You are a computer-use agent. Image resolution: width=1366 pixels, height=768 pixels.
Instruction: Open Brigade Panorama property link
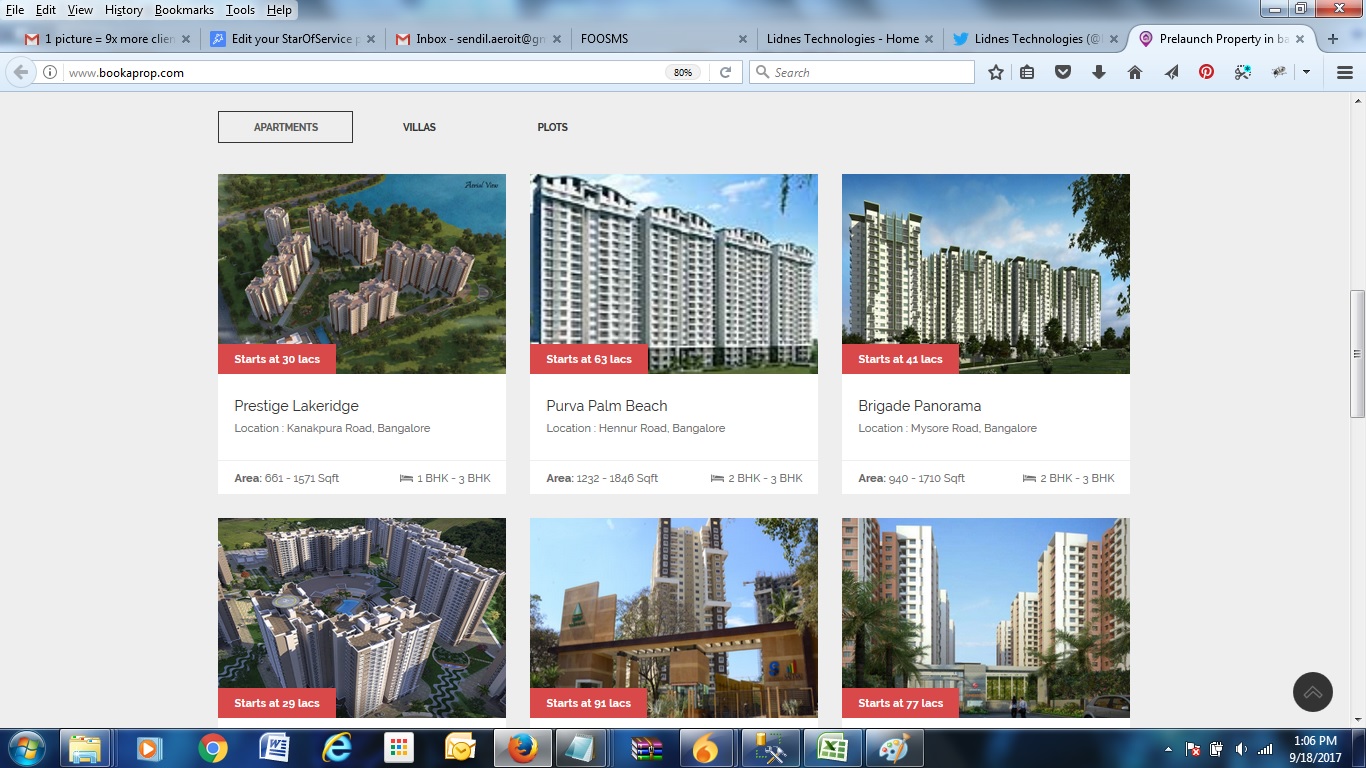click(920, 406)
